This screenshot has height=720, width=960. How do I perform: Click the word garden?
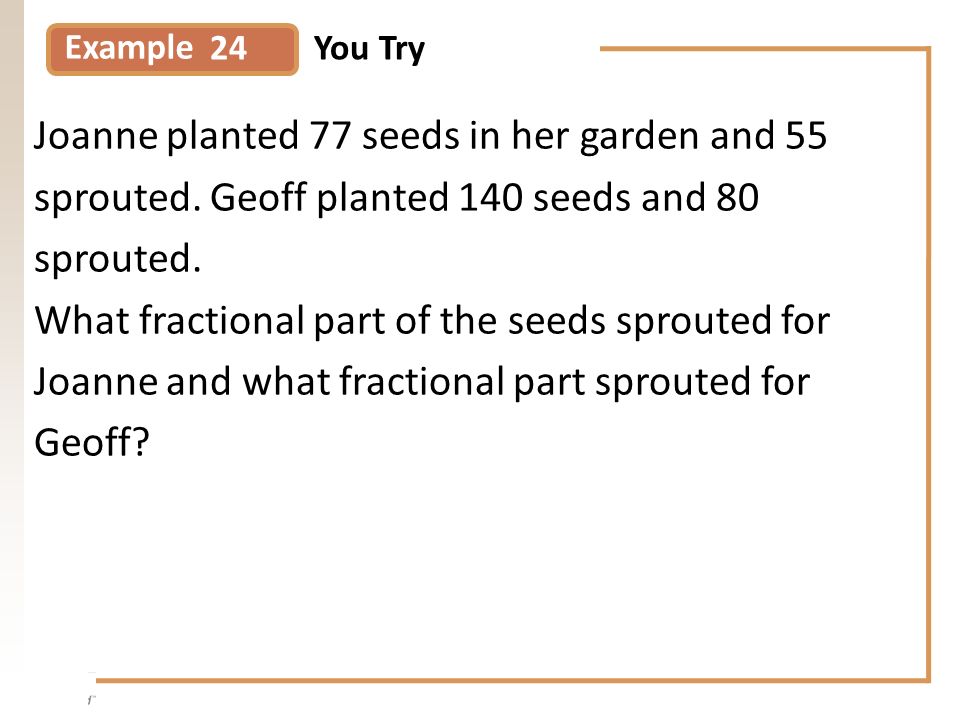(639, 138)
